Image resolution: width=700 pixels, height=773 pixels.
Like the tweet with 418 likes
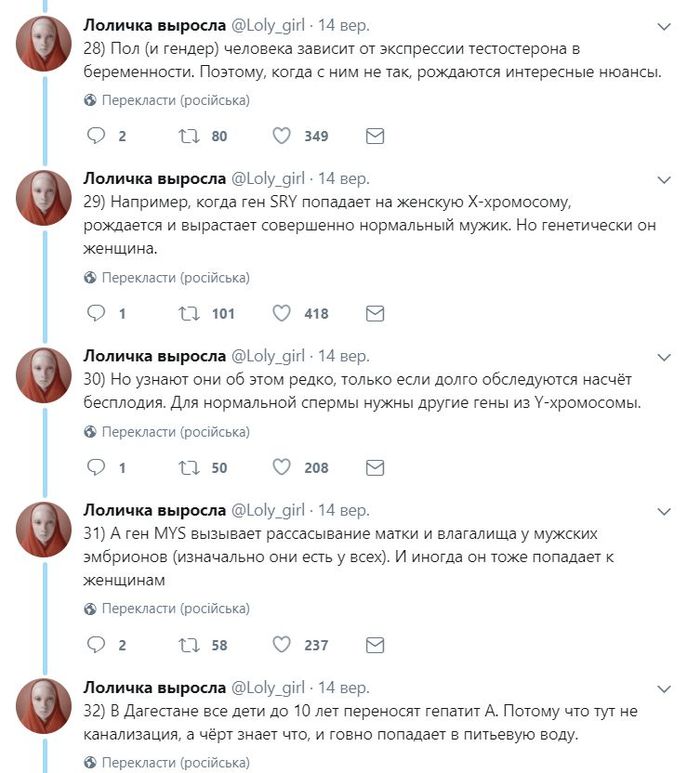tap(282, 313)
